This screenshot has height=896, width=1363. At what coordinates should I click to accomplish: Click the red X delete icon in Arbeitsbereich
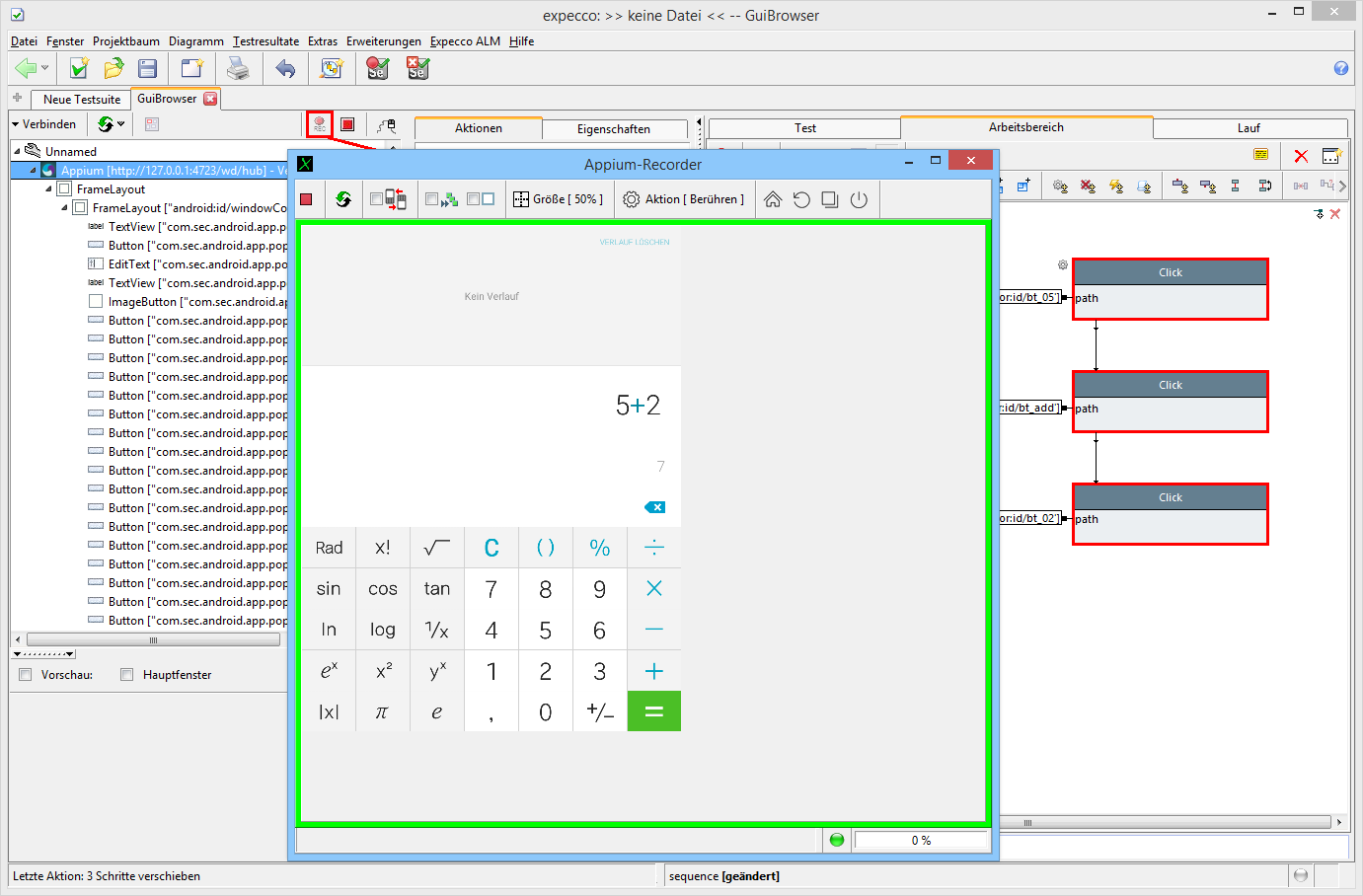point(1301,156)
